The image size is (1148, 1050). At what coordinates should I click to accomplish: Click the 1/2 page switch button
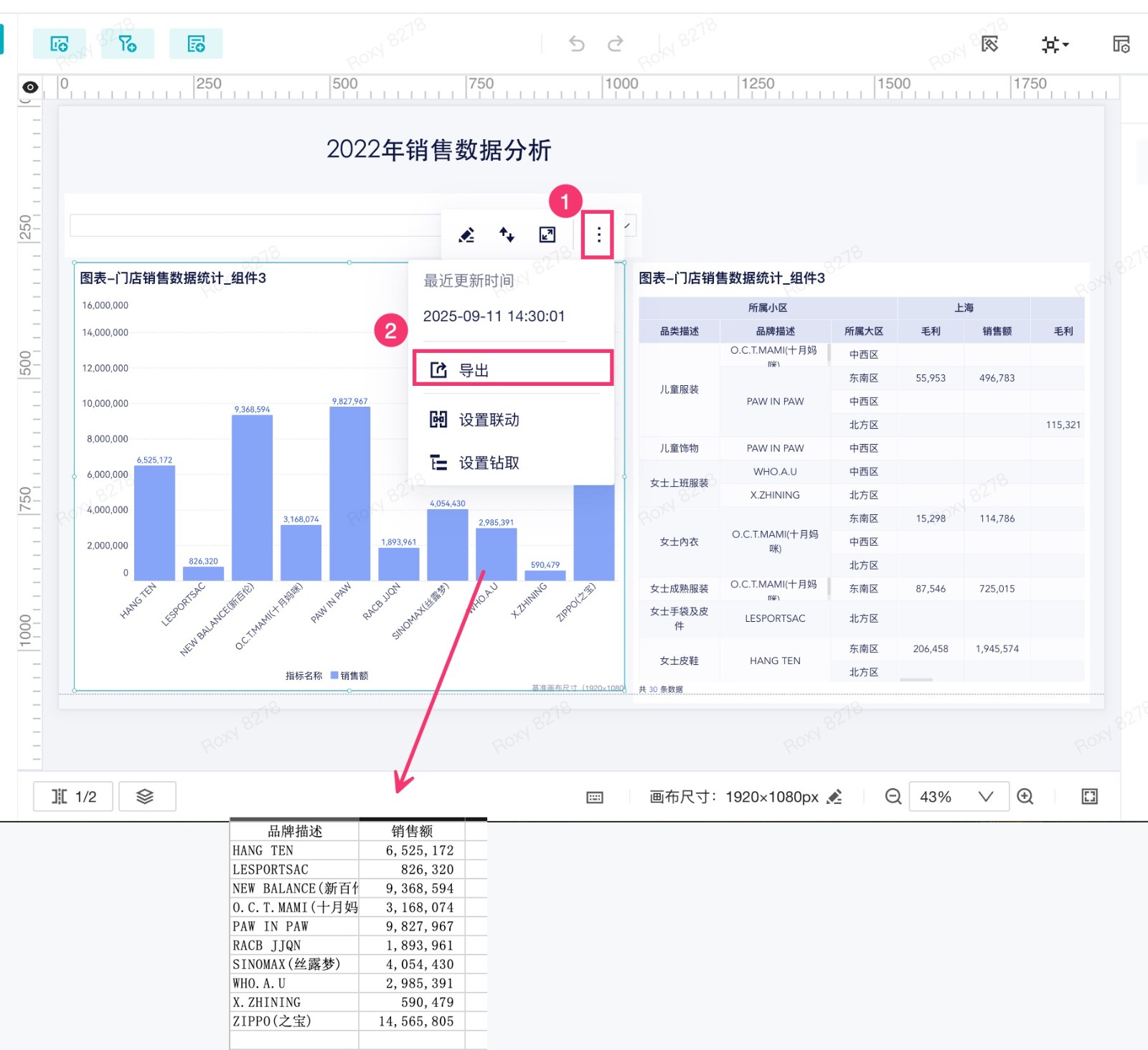click(73, 796)
